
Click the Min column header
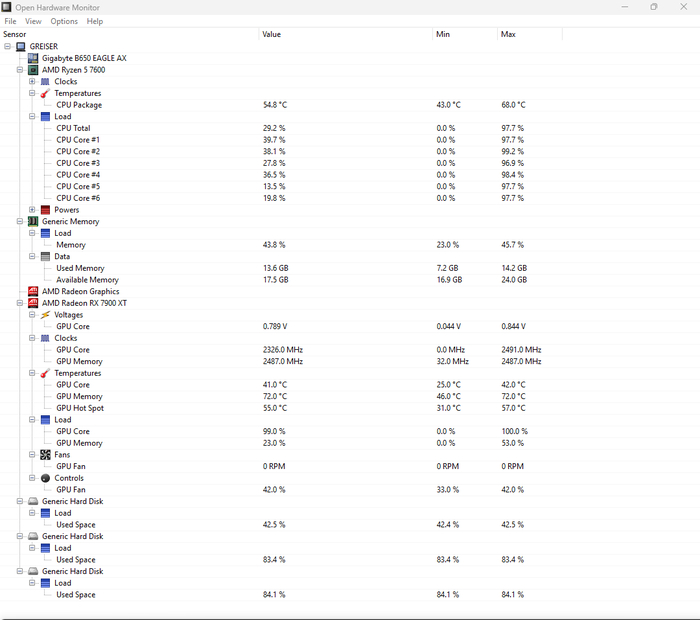pos(465,34)
